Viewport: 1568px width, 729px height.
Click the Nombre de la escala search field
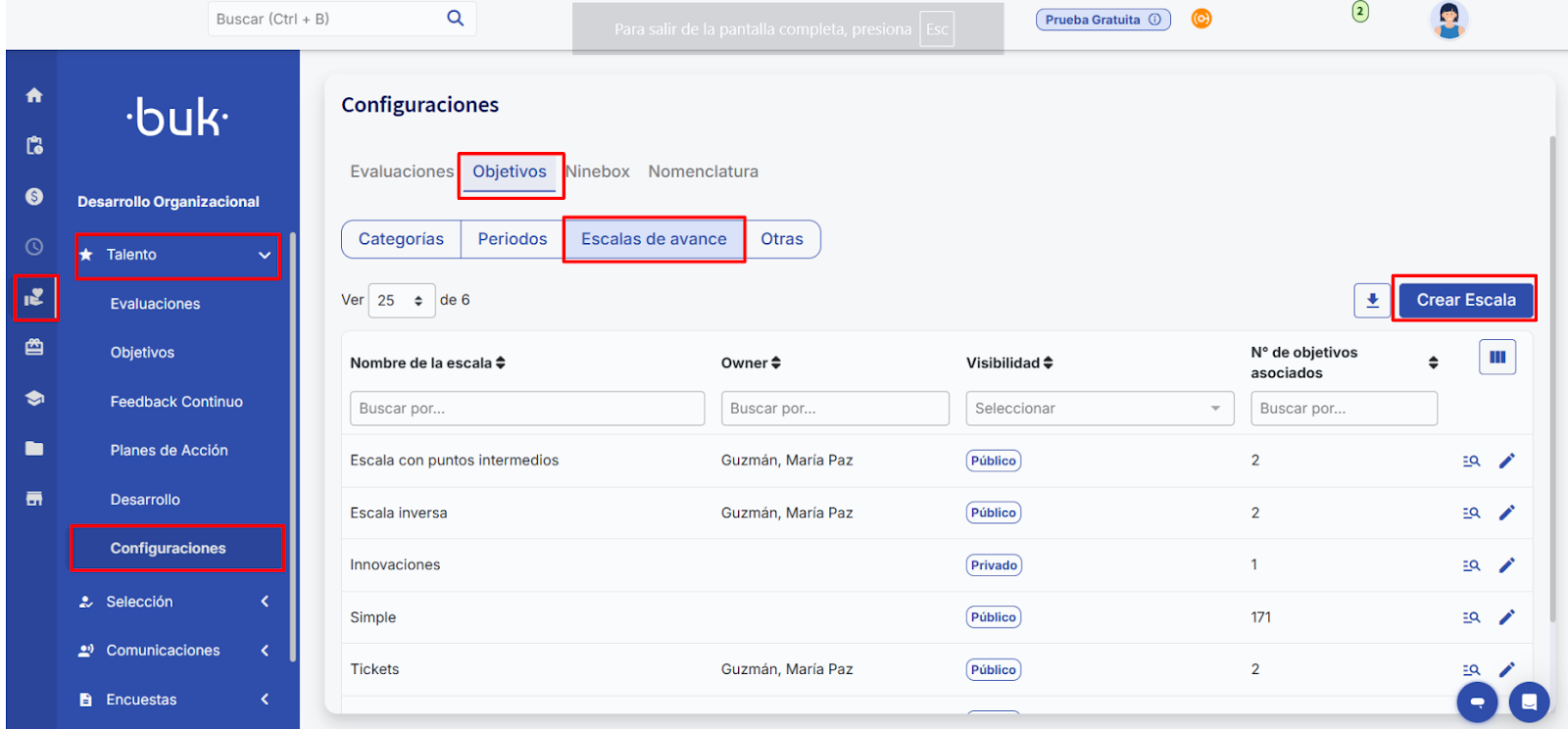526,409
